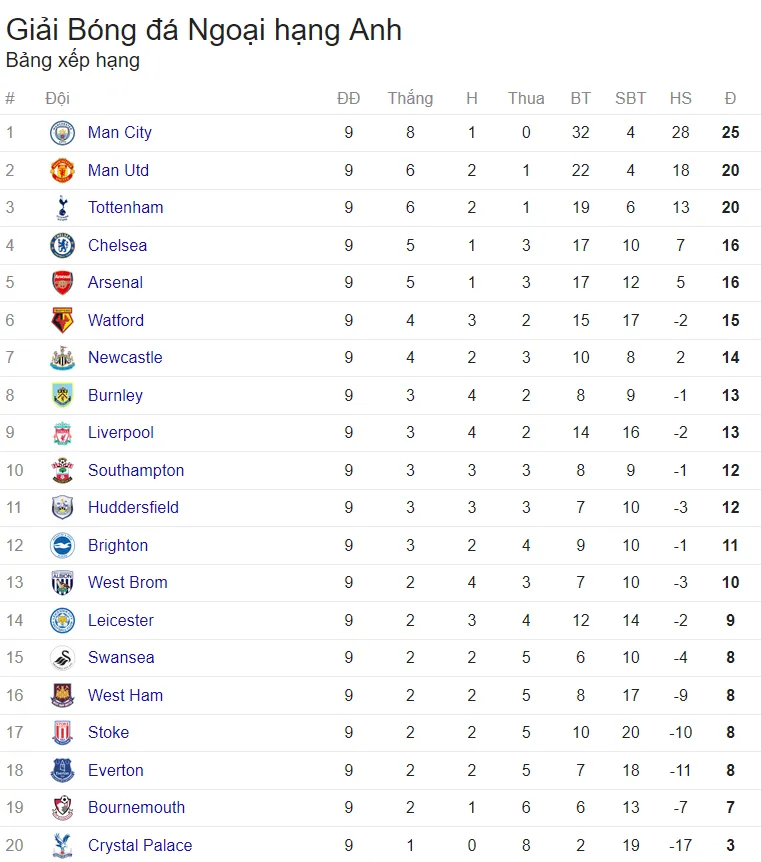This screenshot has width=761, height=862.
Task: Open the Bournemouth team link
Action: tap(136, 808)
